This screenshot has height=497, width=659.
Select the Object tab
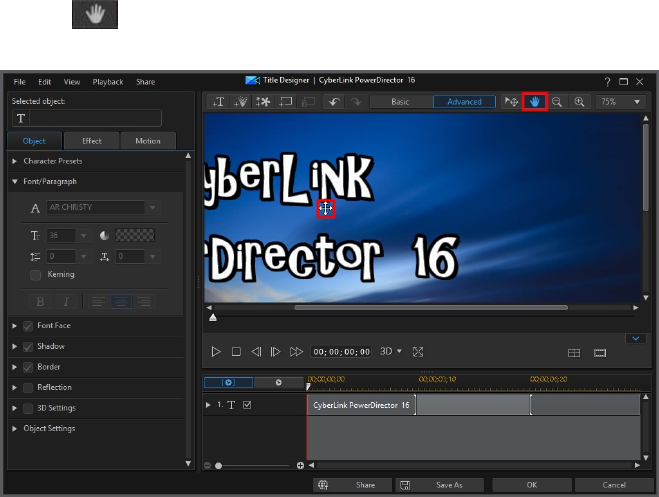34,141
